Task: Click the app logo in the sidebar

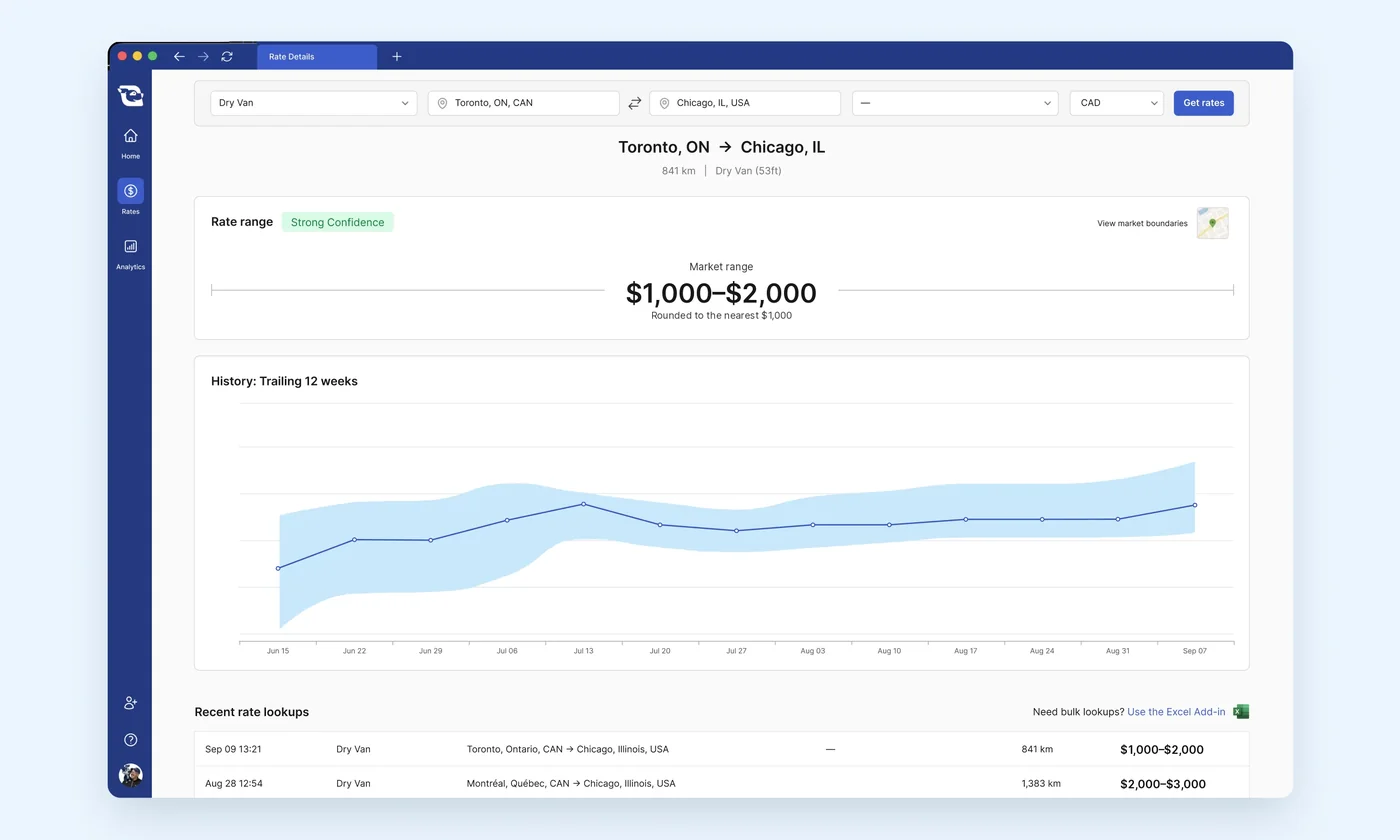Action: [x=130, y=95]
